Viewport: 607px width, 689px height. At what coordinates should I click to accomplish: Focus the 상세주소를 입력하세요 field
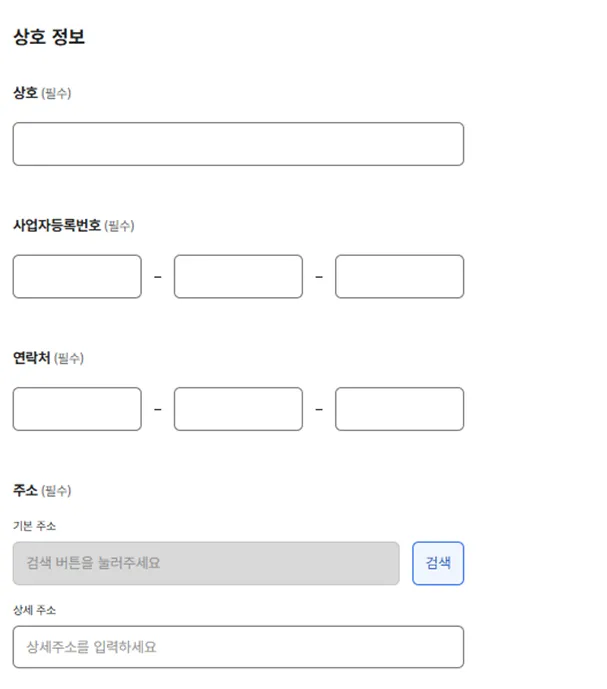238,647
